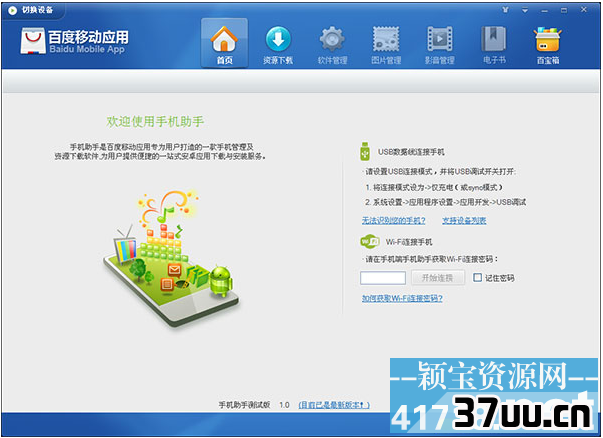
Task: Click the Wi-Fi连接手机 heading text
Action: (409, 242)
